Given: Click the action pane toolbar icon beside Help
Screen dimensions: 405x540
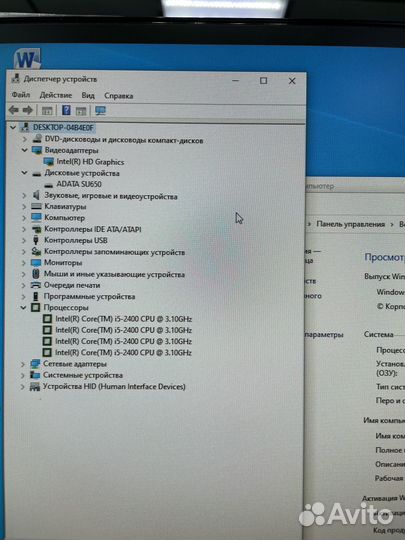Looking at the screenshot, I should tap(81, 111).
